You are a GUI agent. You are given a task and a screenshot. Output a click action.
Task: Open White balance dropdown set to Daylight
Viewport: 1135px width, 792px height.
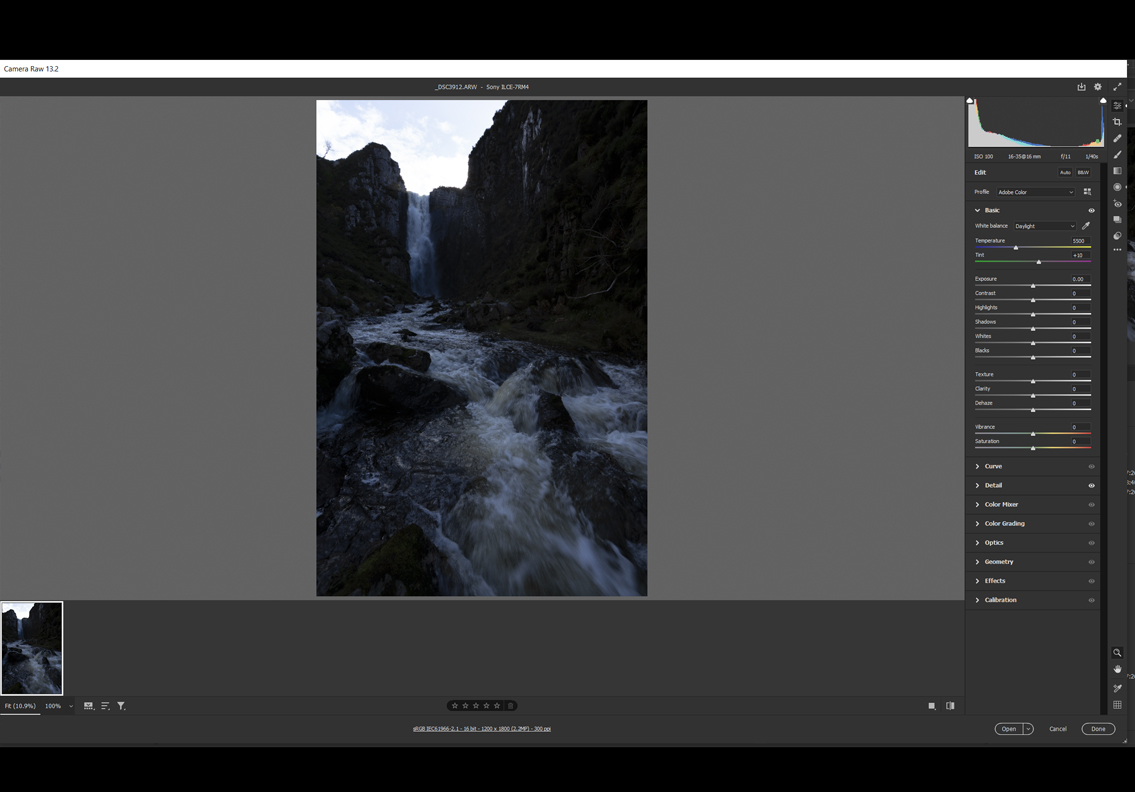pos(1045,226)
